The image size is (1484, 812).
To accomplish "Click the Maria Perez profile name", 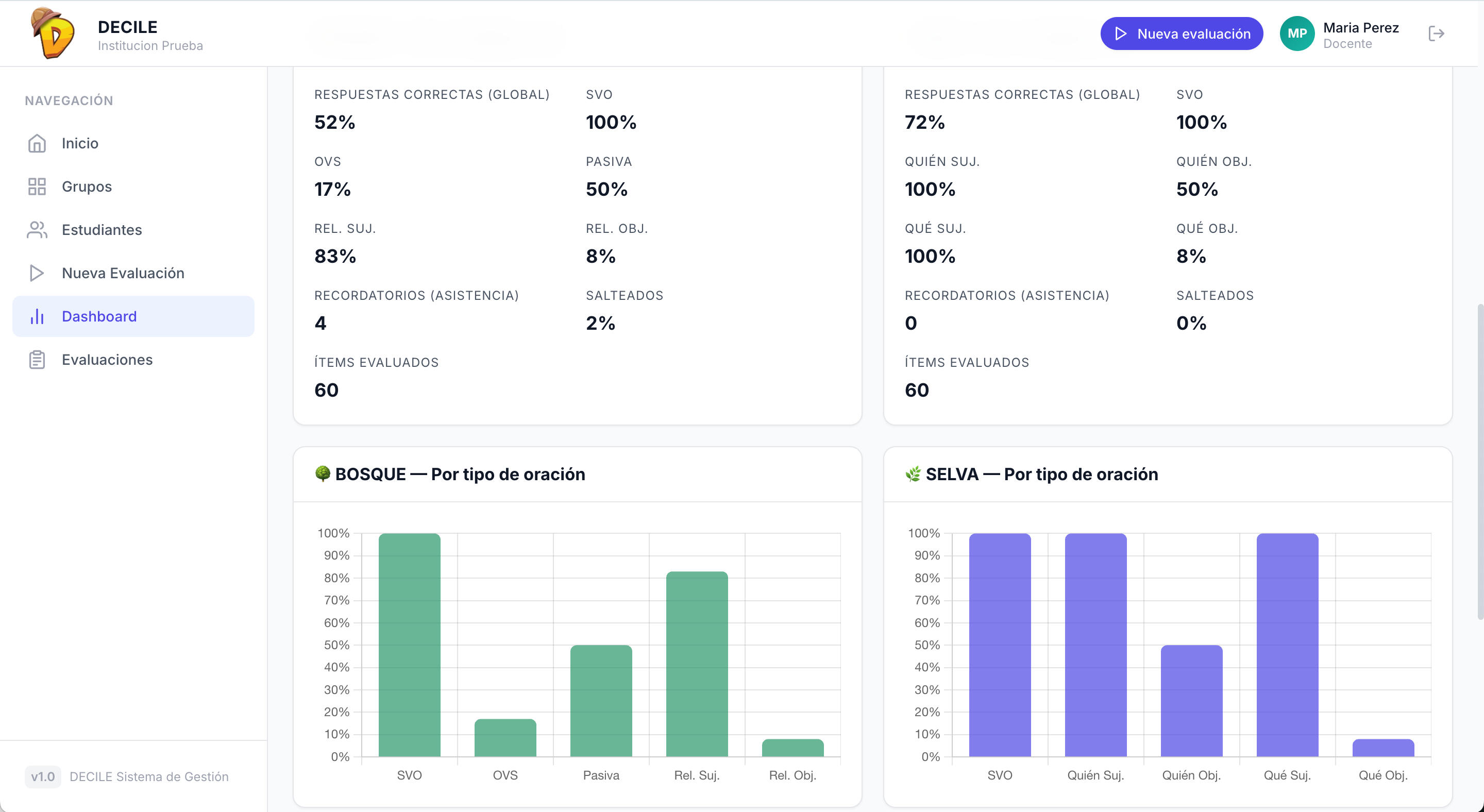I will click(1361, 28).
